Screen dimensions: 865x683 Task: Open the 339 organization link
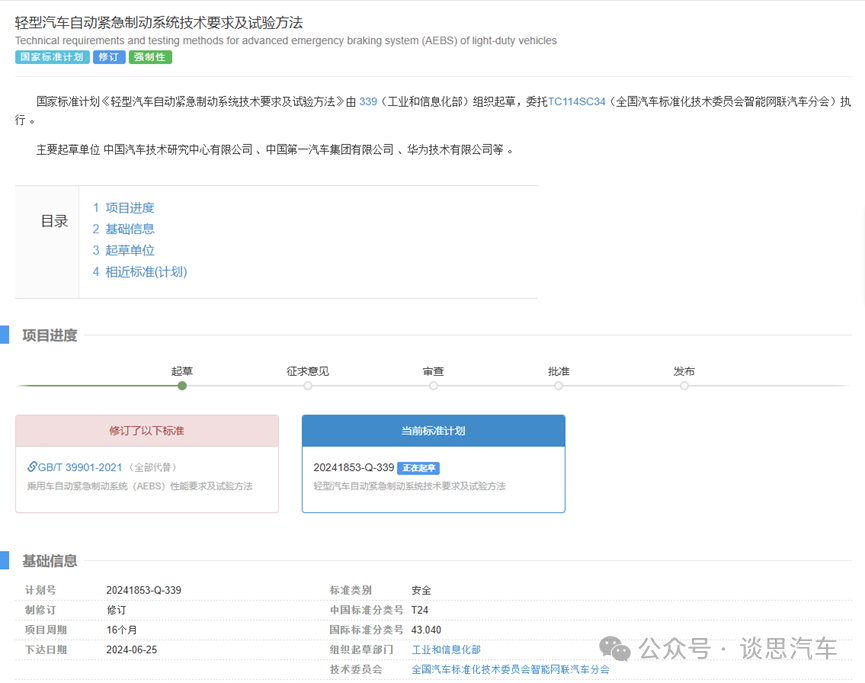(369, 101)
